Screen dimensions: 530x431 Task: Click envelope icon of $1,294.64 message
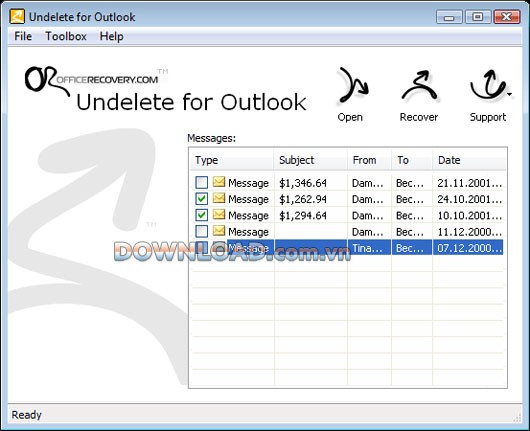coord(219,215)
